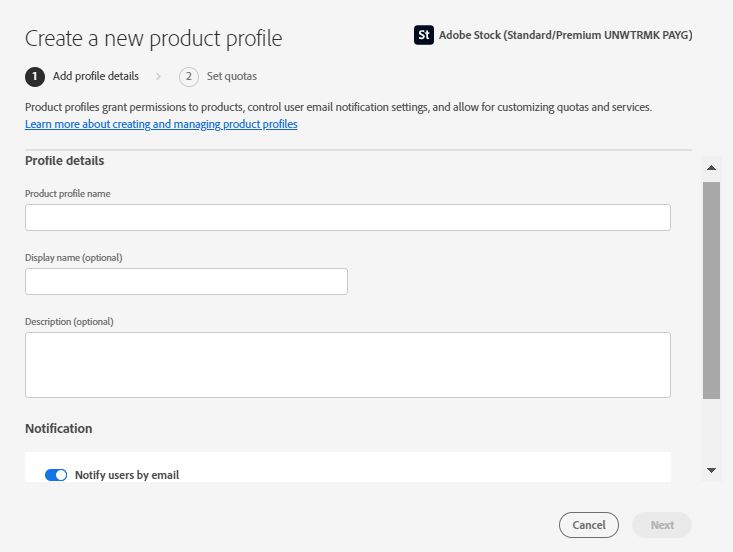This screenshot has height=552, width=733.
Task: Click the vertical scrollbar thumb
Action: 711,290
